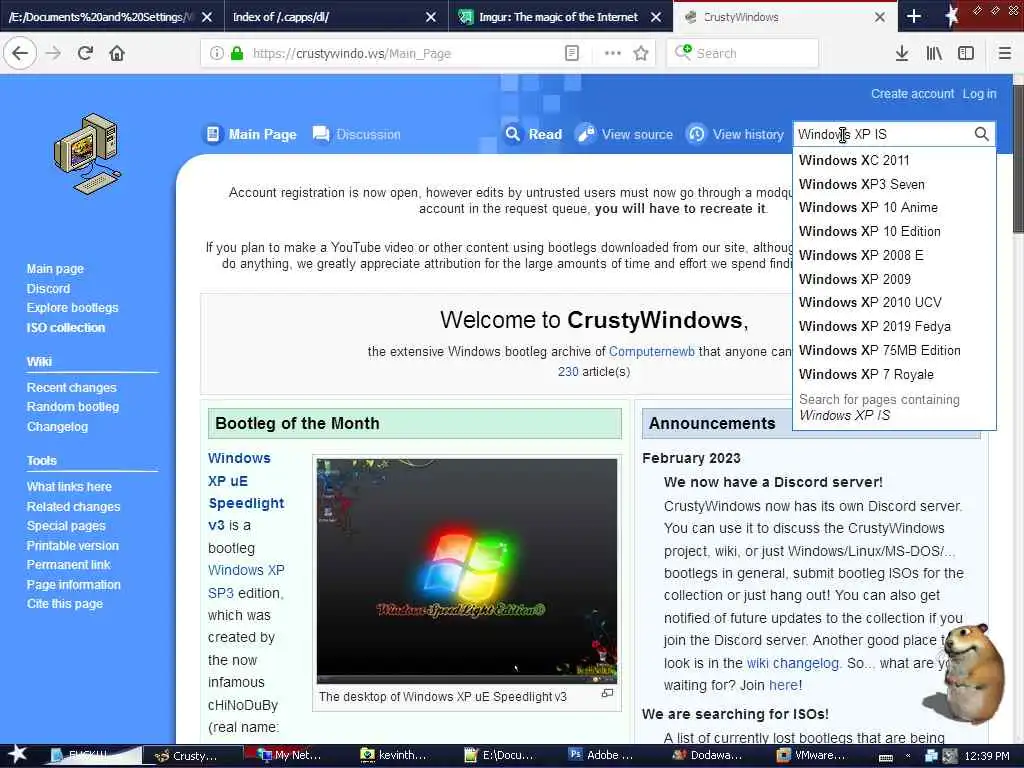
Task: Switch to the Imgur tab
Action: click(x=558, y=17)
